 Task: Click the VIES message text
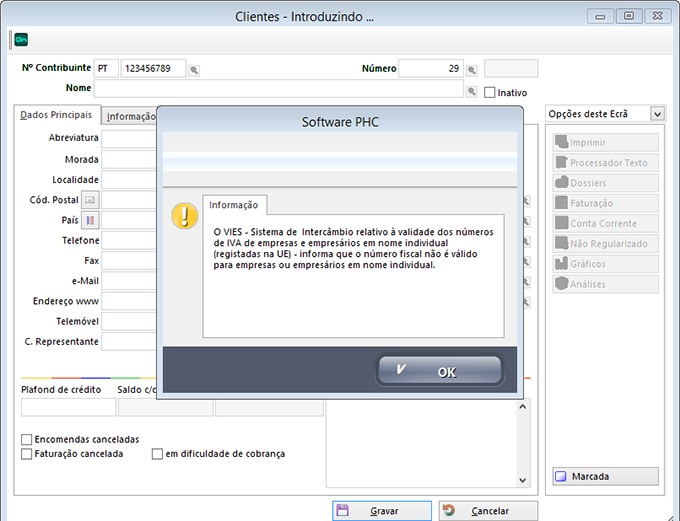click(353, 249)
